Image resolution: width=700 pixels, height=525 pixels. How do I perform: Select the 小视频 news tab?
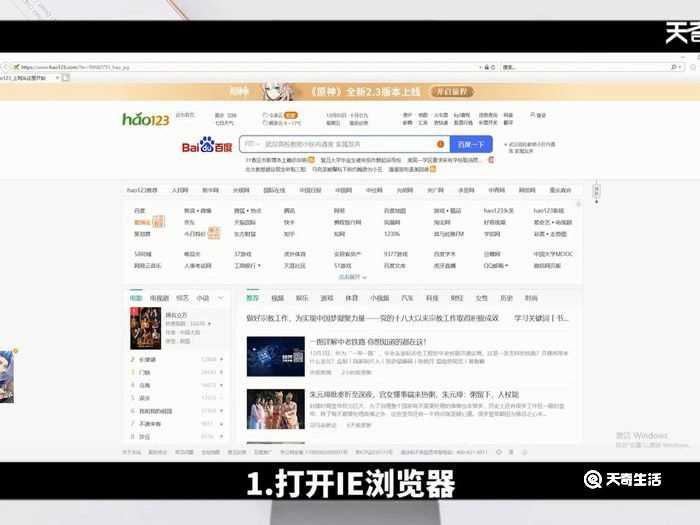379,298
